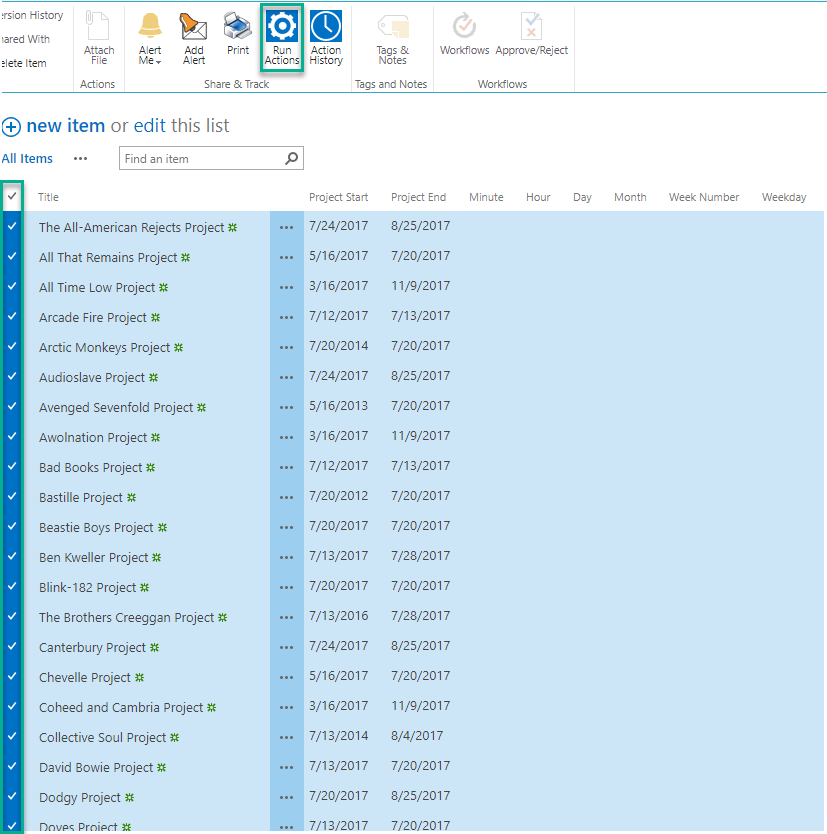
Task: Open The All-American Rejects Project title
Action: click(131, 228)
